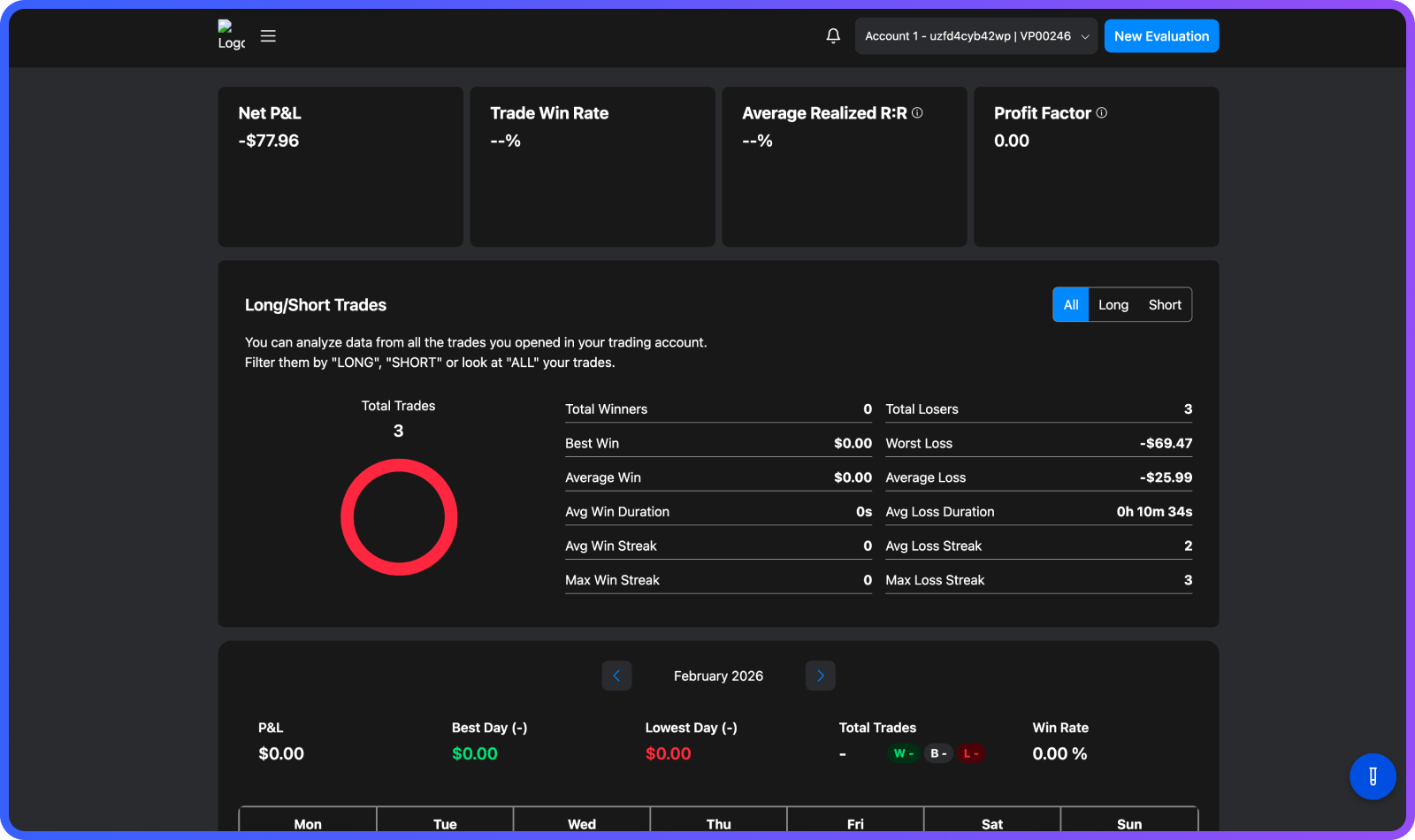Toggle the B breakeven trades badge
The image size is (1415, 840).
click(x=937, y=753)
